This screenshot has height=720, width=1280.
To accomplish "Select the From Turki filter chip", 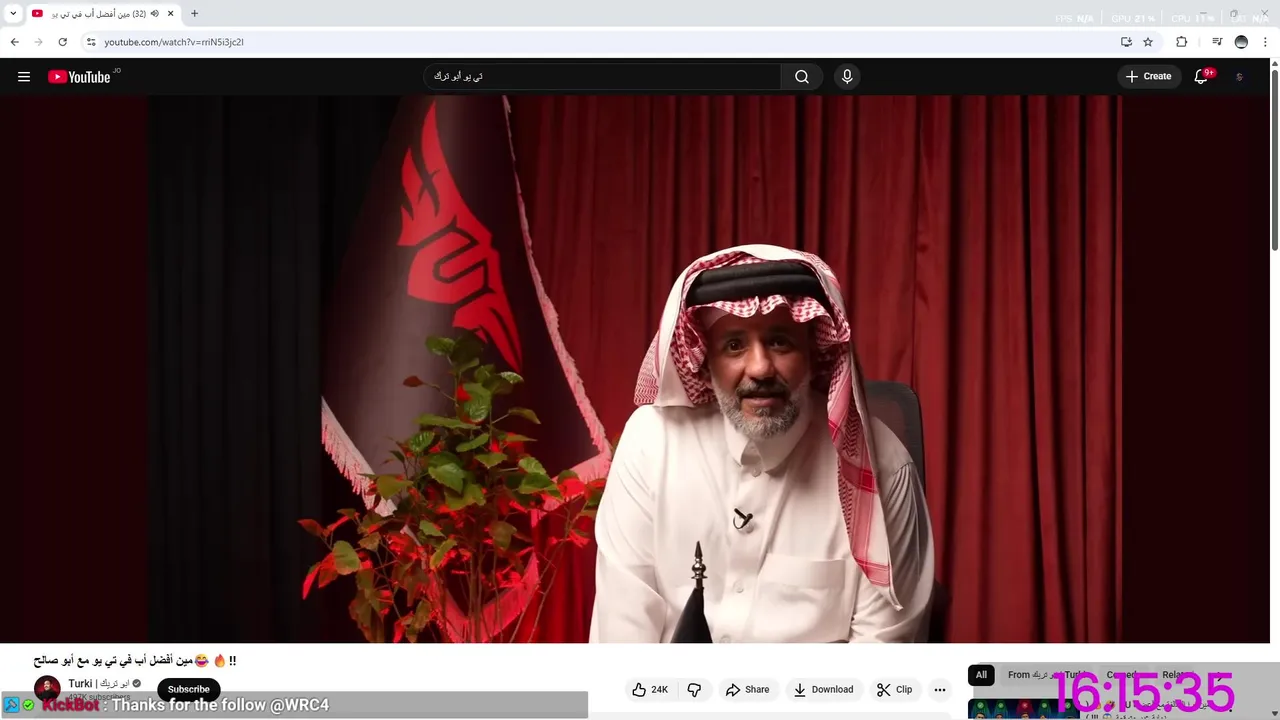I will (1045, 675).
